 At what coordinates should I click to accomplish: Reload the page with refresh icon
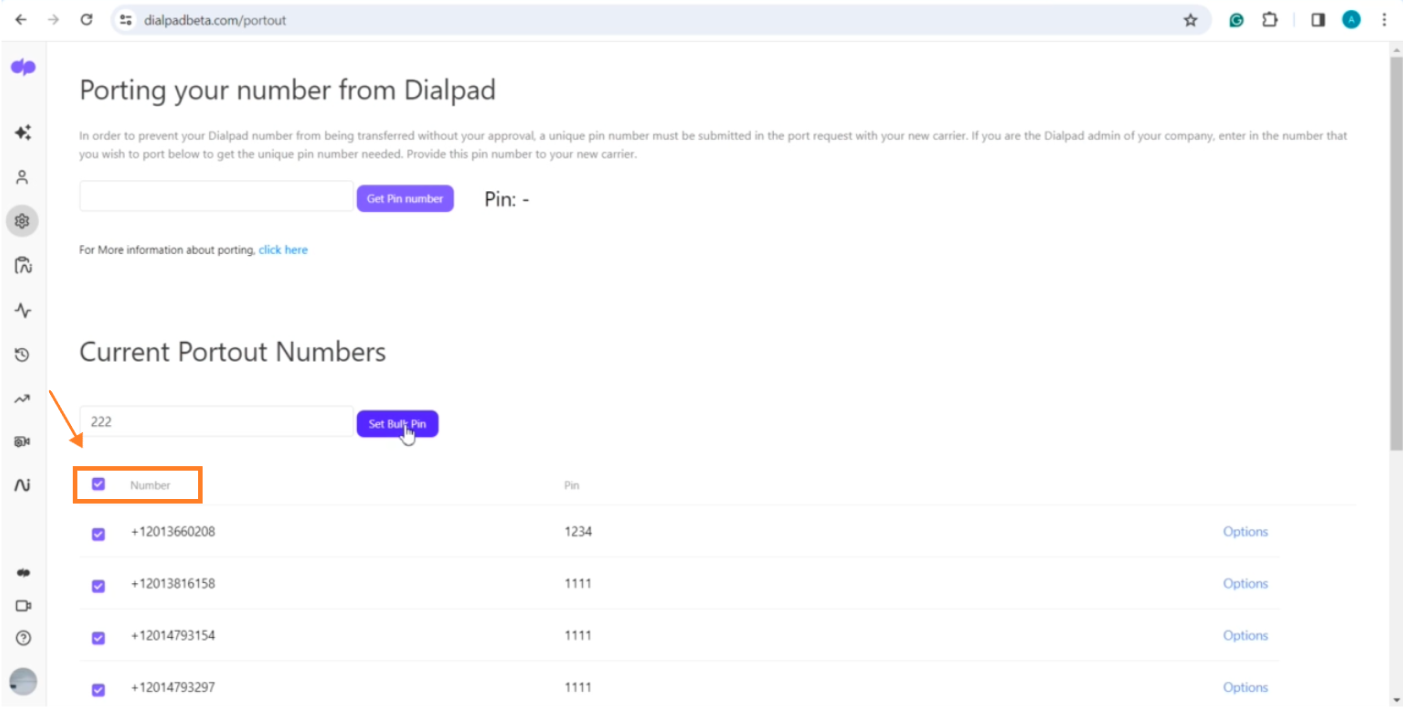click(x=87, y=19)
